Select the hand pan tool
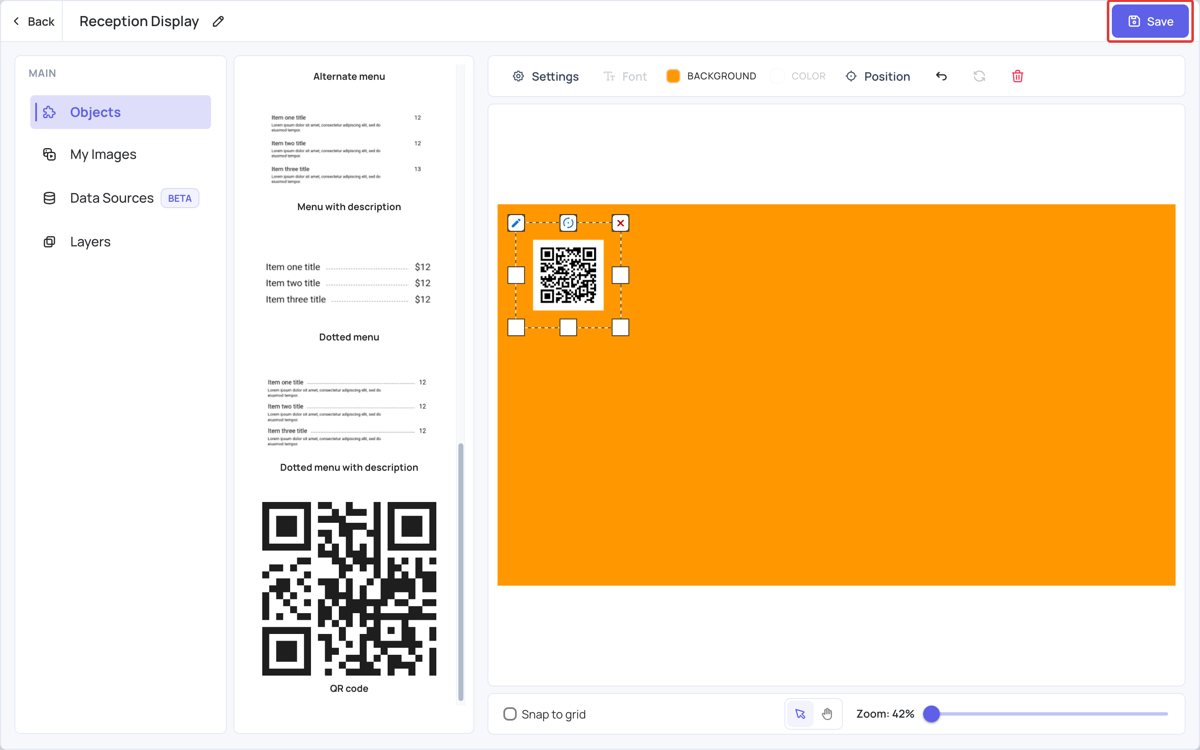 tap(827, 714)
